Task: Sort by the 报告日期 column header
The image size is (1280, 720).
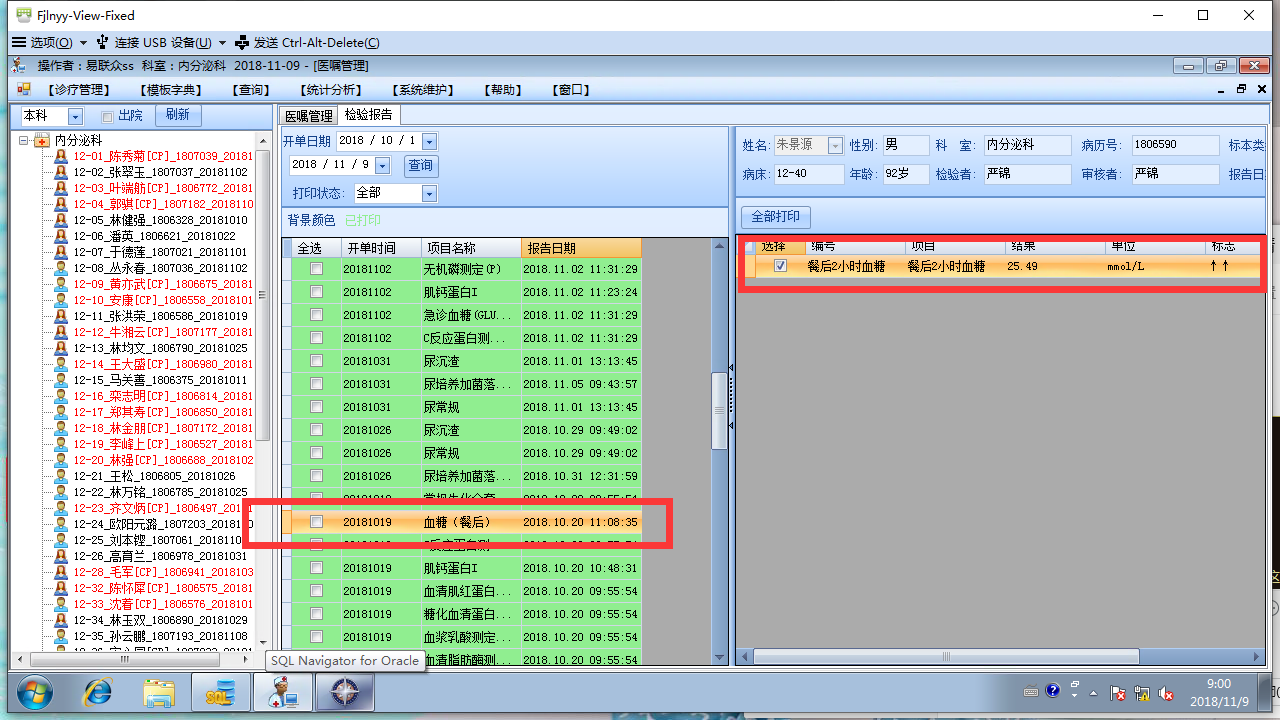Action: pyautogui.click(x=581, y=248)
